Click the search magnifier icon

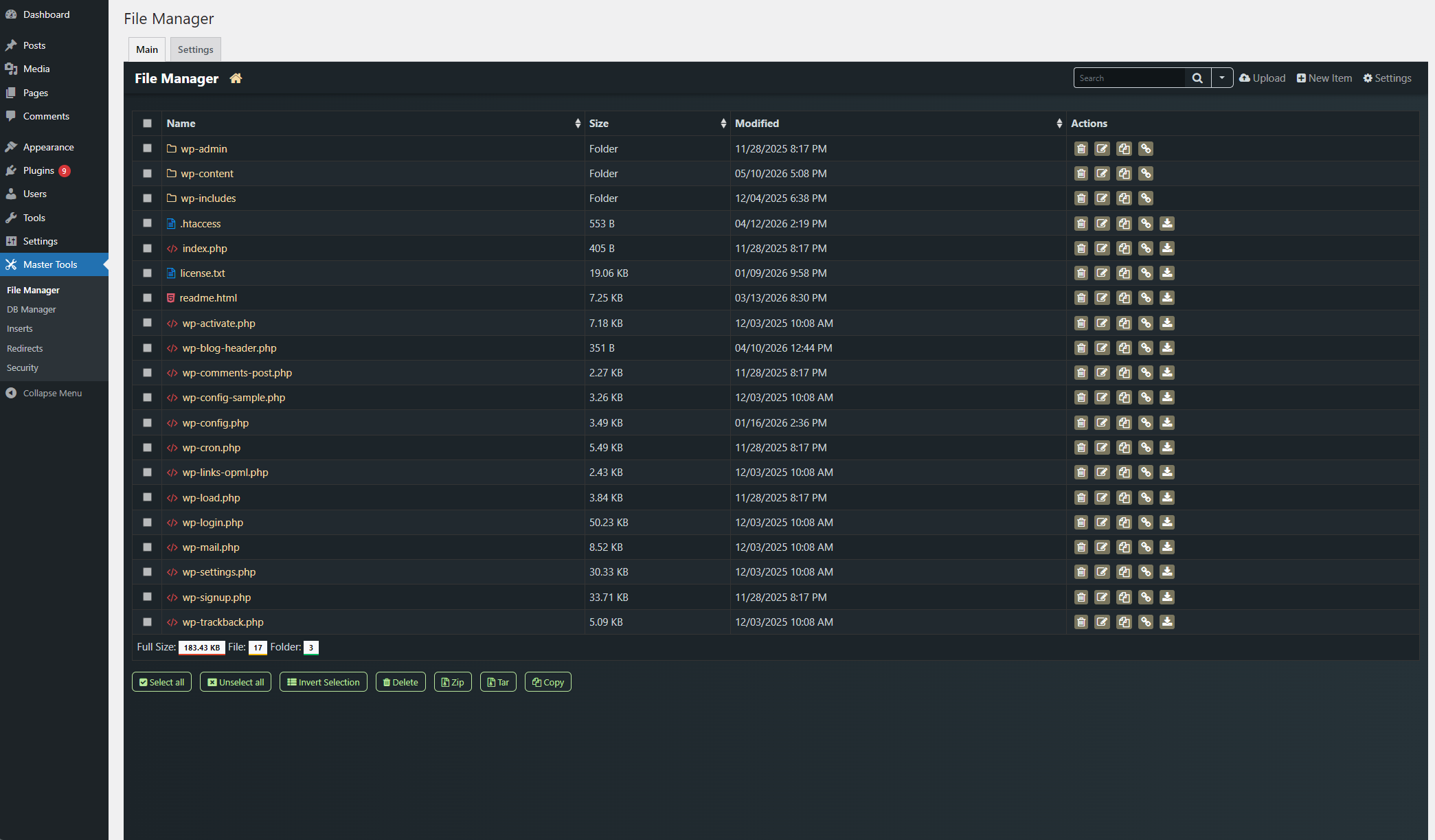point(1197,78)
